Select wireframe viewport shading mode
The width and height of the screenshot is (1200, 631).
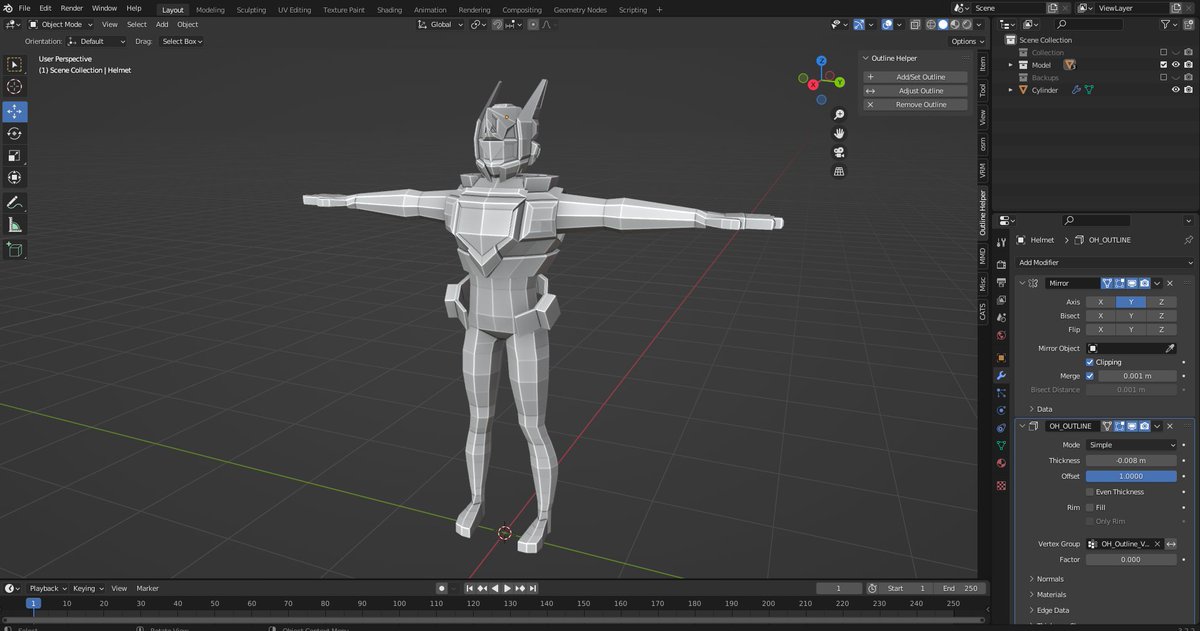tap(929, 24)
